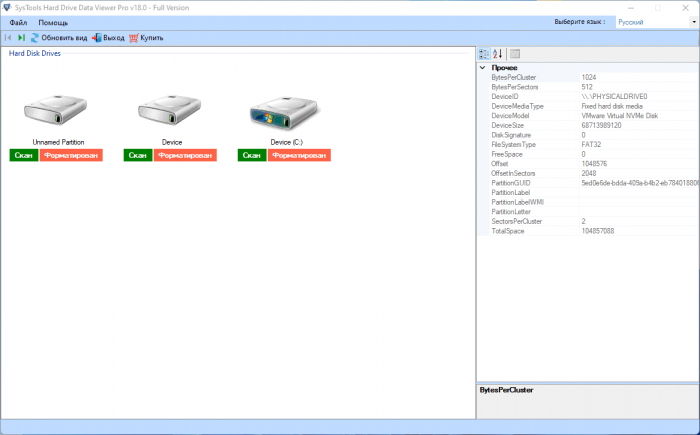
Task: Click the VMware Virtual NVMe Disk value
Action: pyautogui.click(x=620, y=116)
